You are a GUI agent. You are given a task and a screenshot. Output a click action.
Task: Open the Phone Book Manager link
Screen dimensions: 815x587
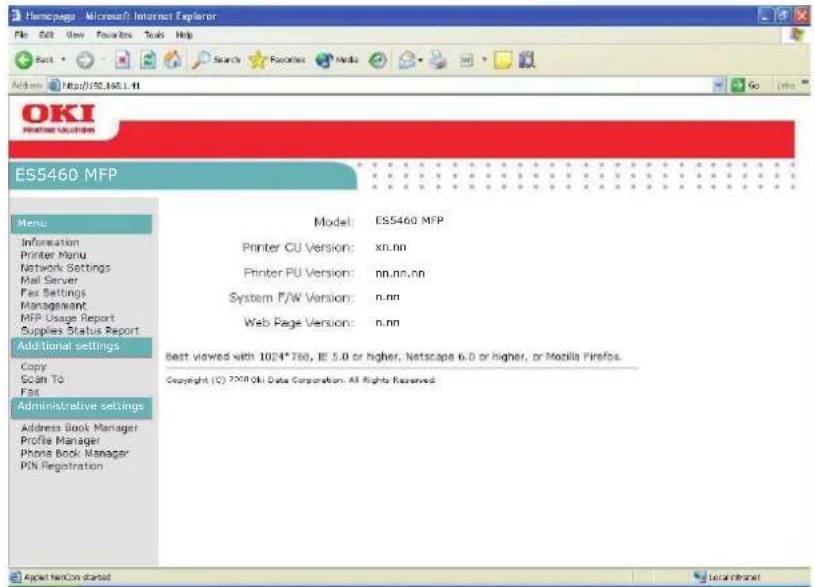click(74, 453)
